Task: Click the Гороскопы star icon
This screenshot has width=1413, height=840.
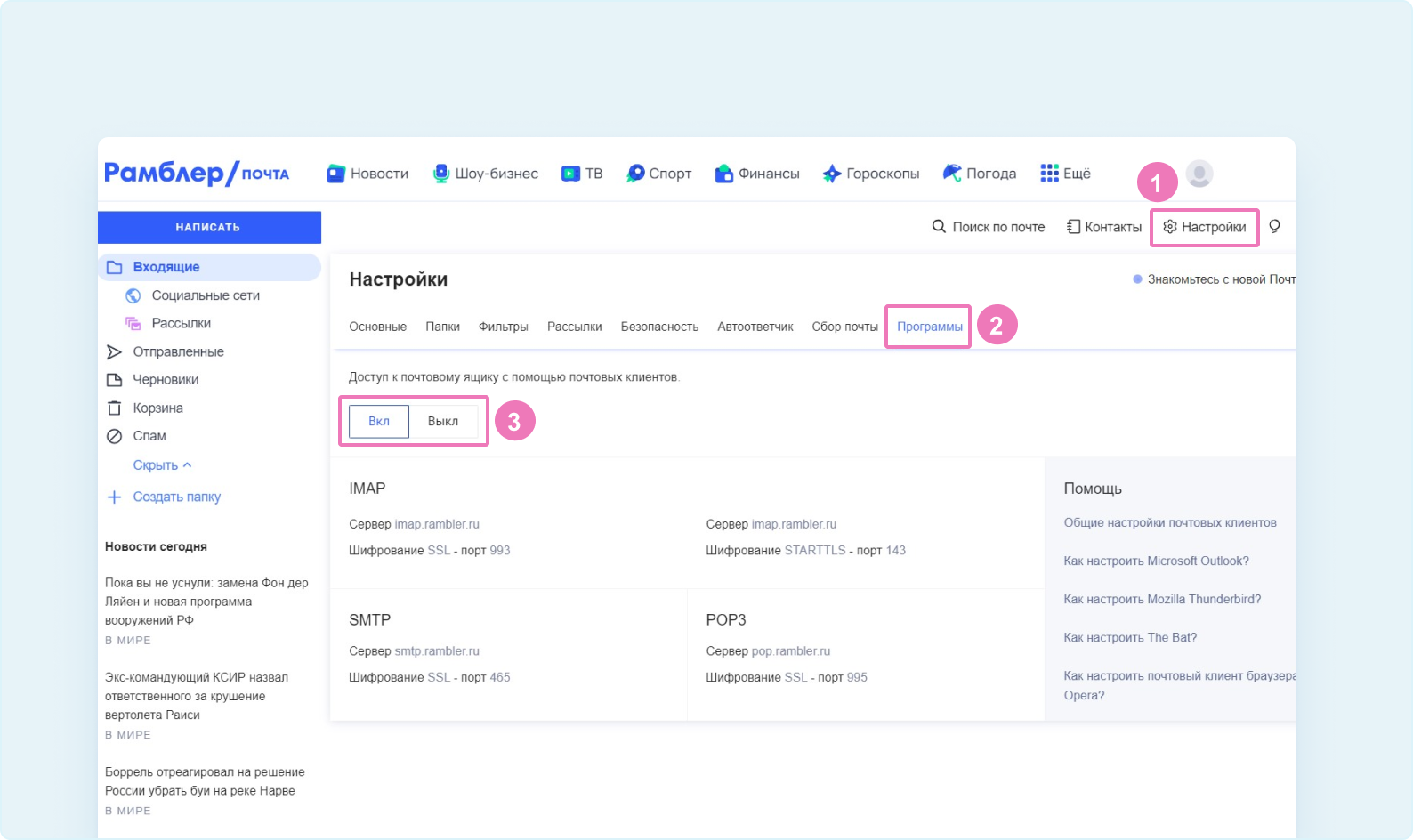Action: (x=831, y=174)
